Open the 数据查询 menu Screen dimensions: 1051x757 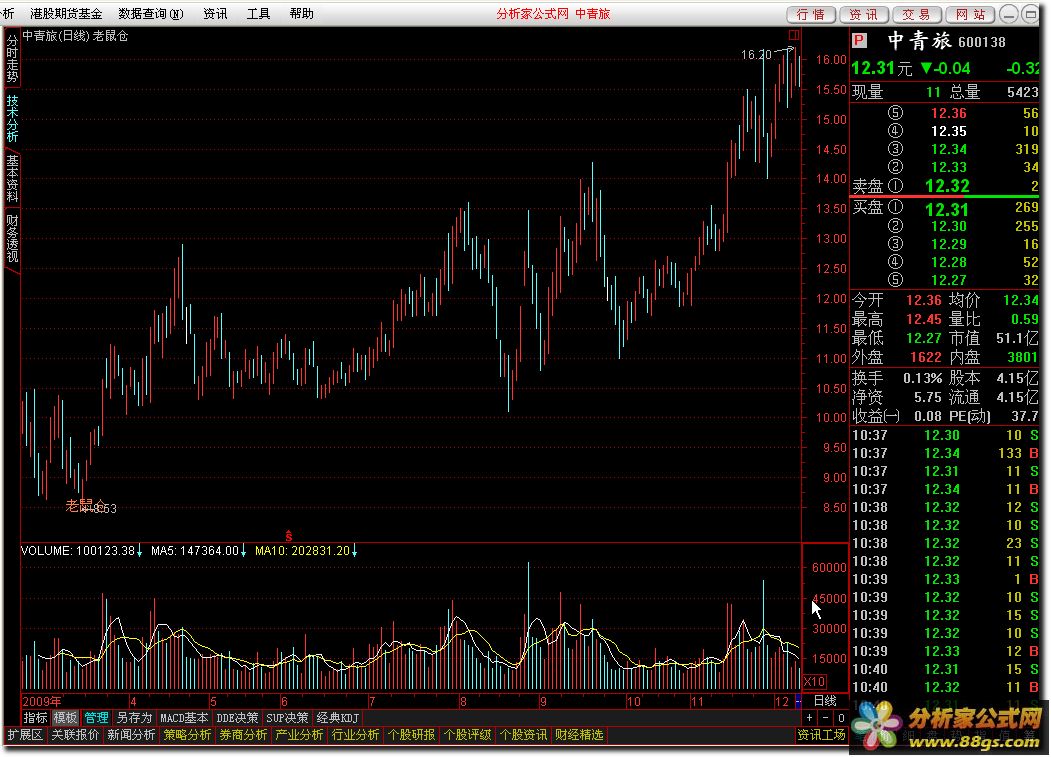click(151, 13)
